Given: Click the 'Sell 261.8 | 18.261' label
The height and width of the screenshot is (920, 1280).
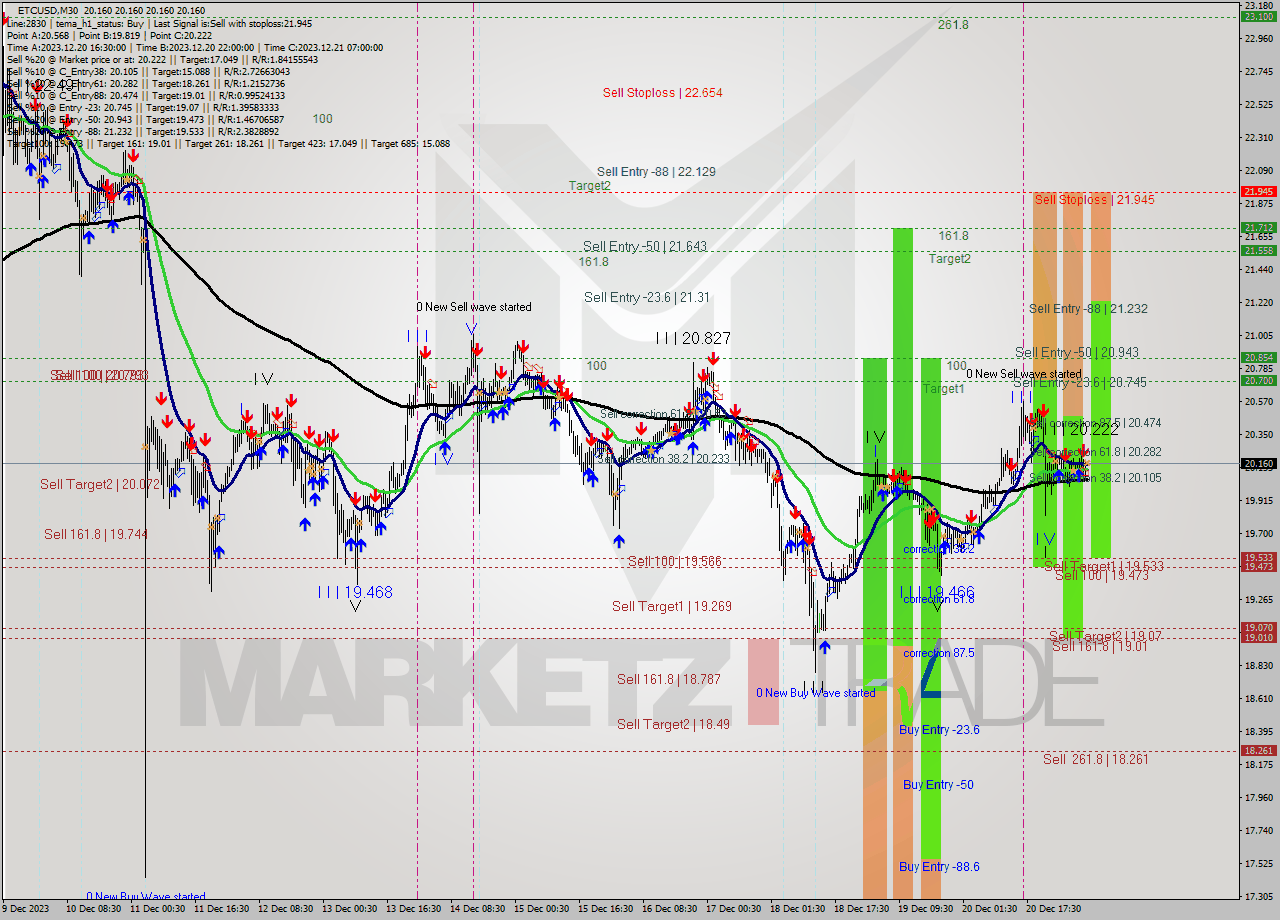Looking at the screenshot, I should point(1096,759).
